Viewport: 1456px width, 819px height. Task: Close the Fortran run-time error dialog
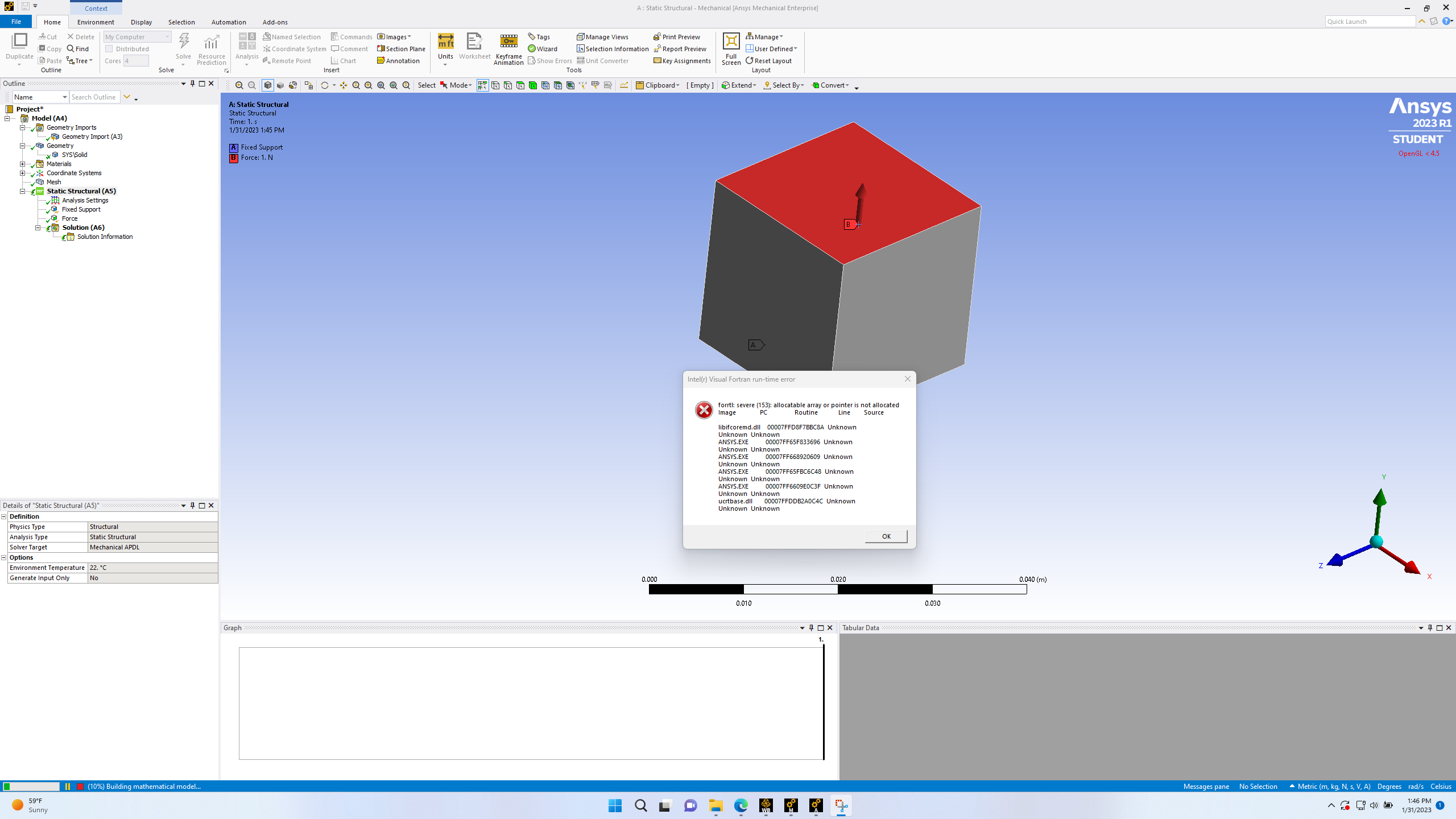point(907,379)
